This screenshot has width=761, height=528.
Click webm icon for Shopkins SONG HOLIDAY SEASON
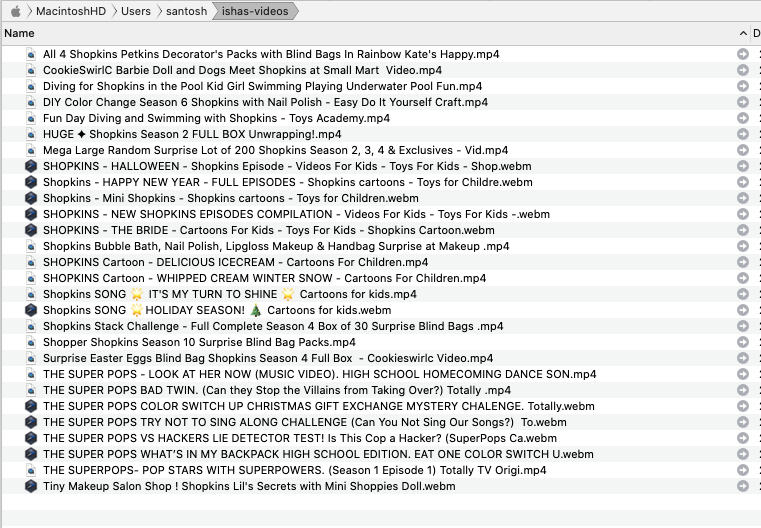point(31,311)
